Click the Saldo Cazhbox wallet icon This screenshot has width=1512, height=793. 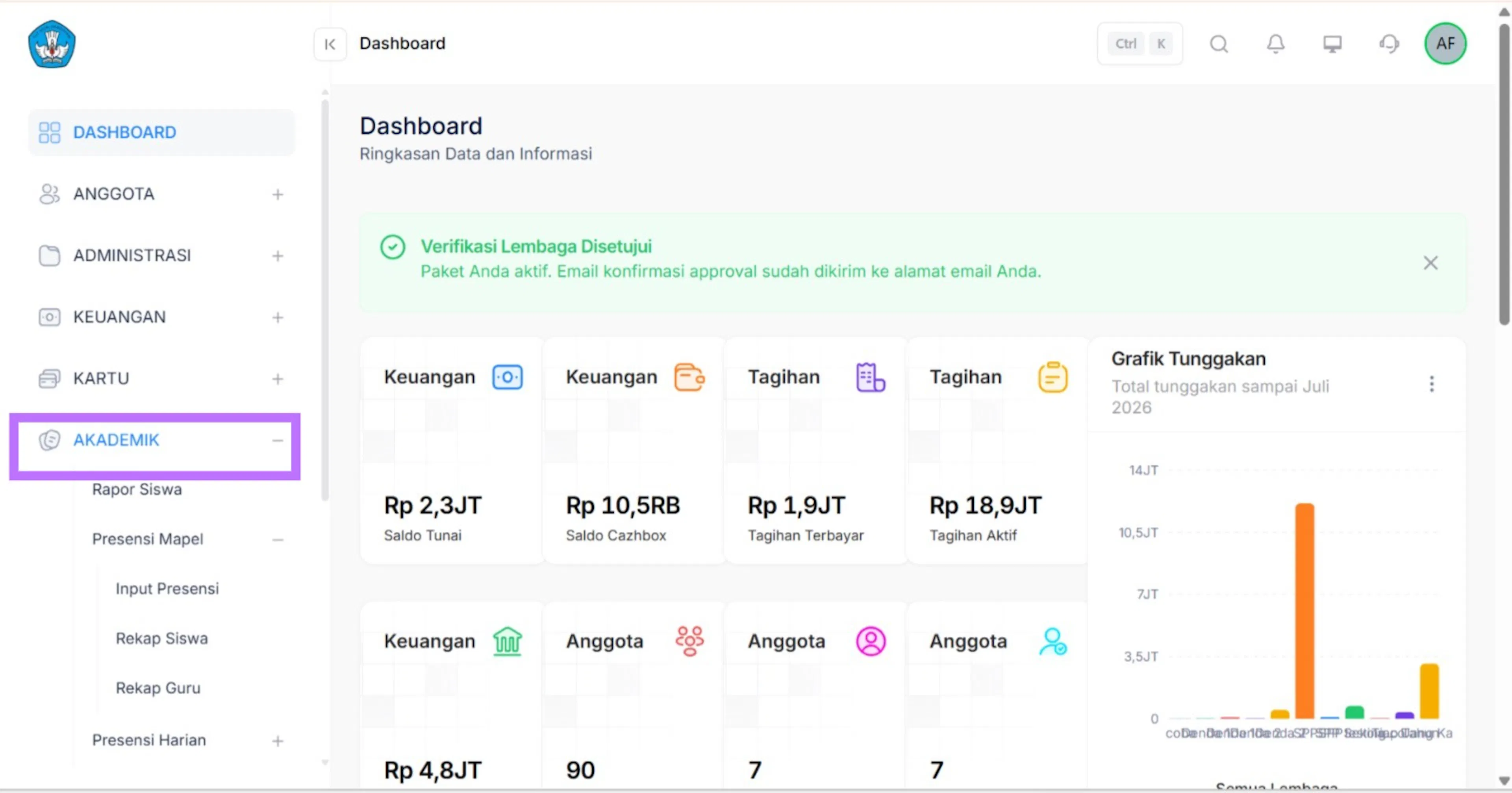[x=689, y=377]
